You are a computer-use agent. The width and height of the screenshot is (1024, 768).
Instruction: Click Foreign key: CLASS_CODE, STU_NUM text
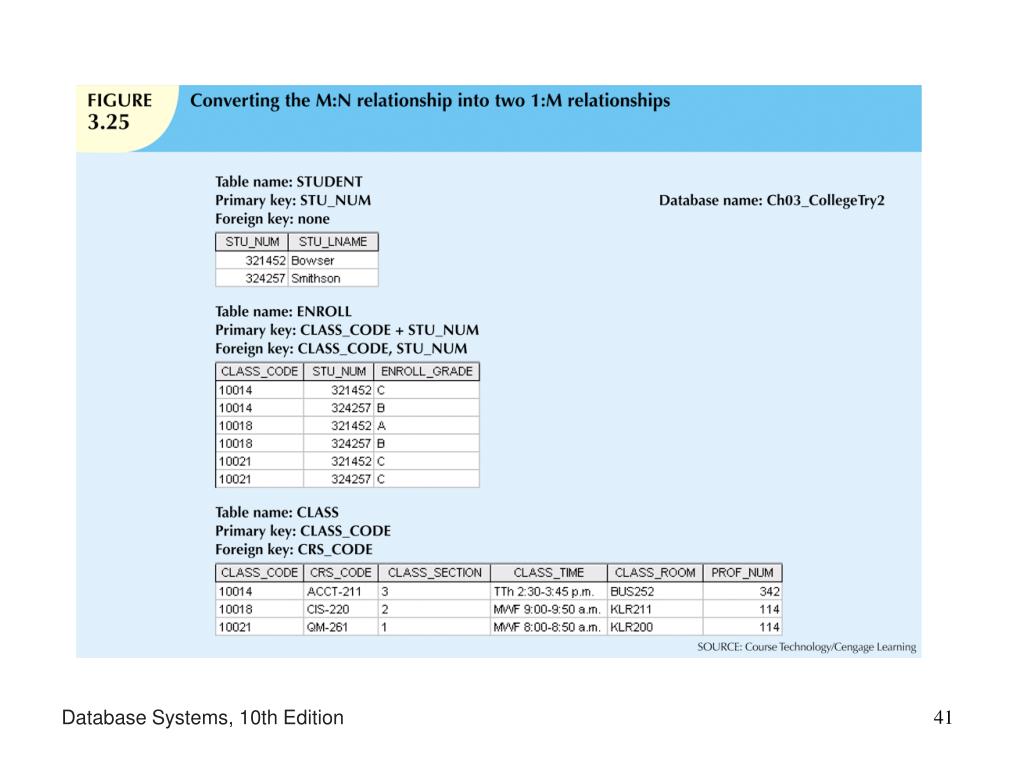coord(341,349)
